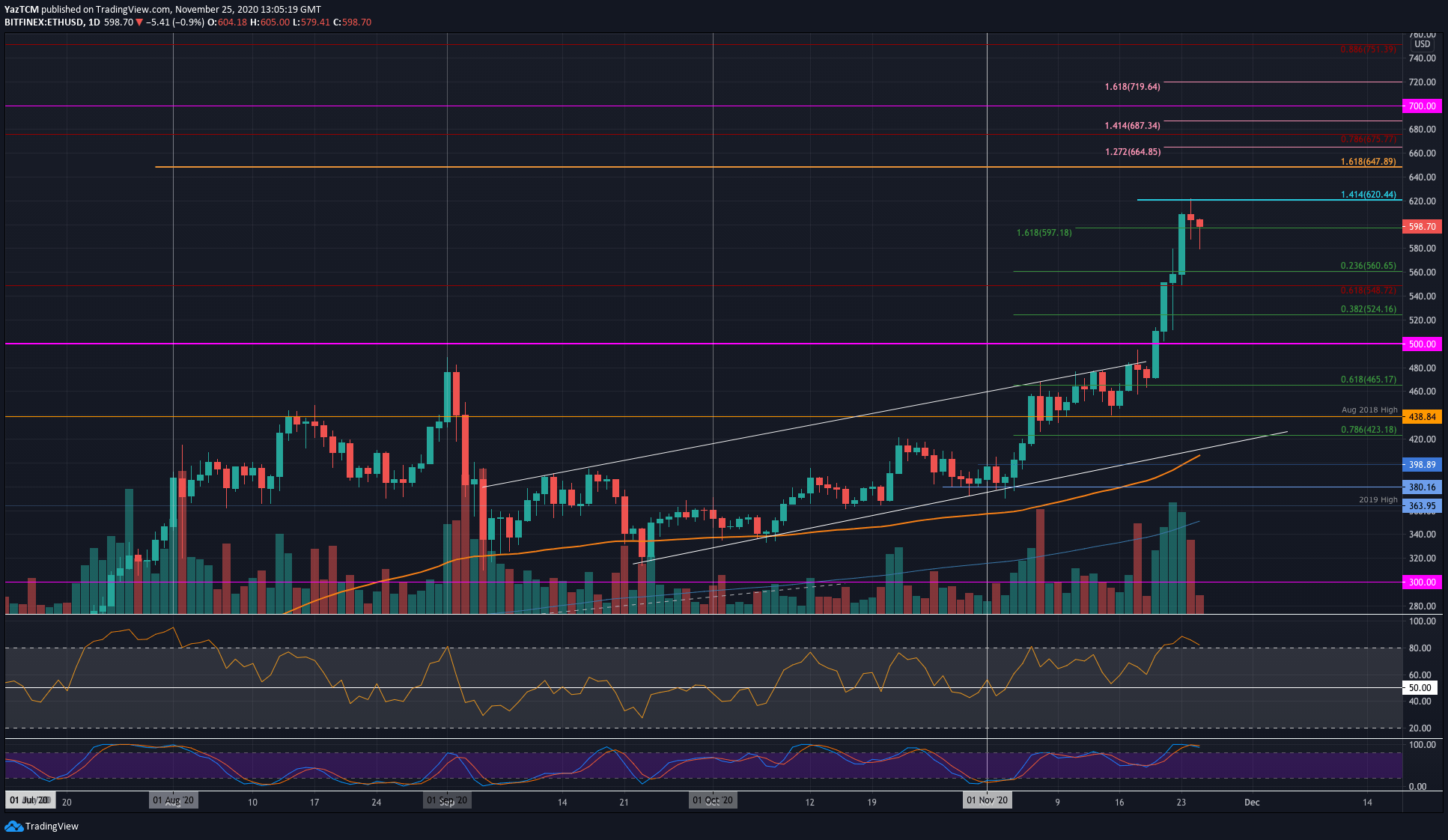Click the blue 380.16 price tag
The height and width of the screenshot is (840, 1448).
1422,487
